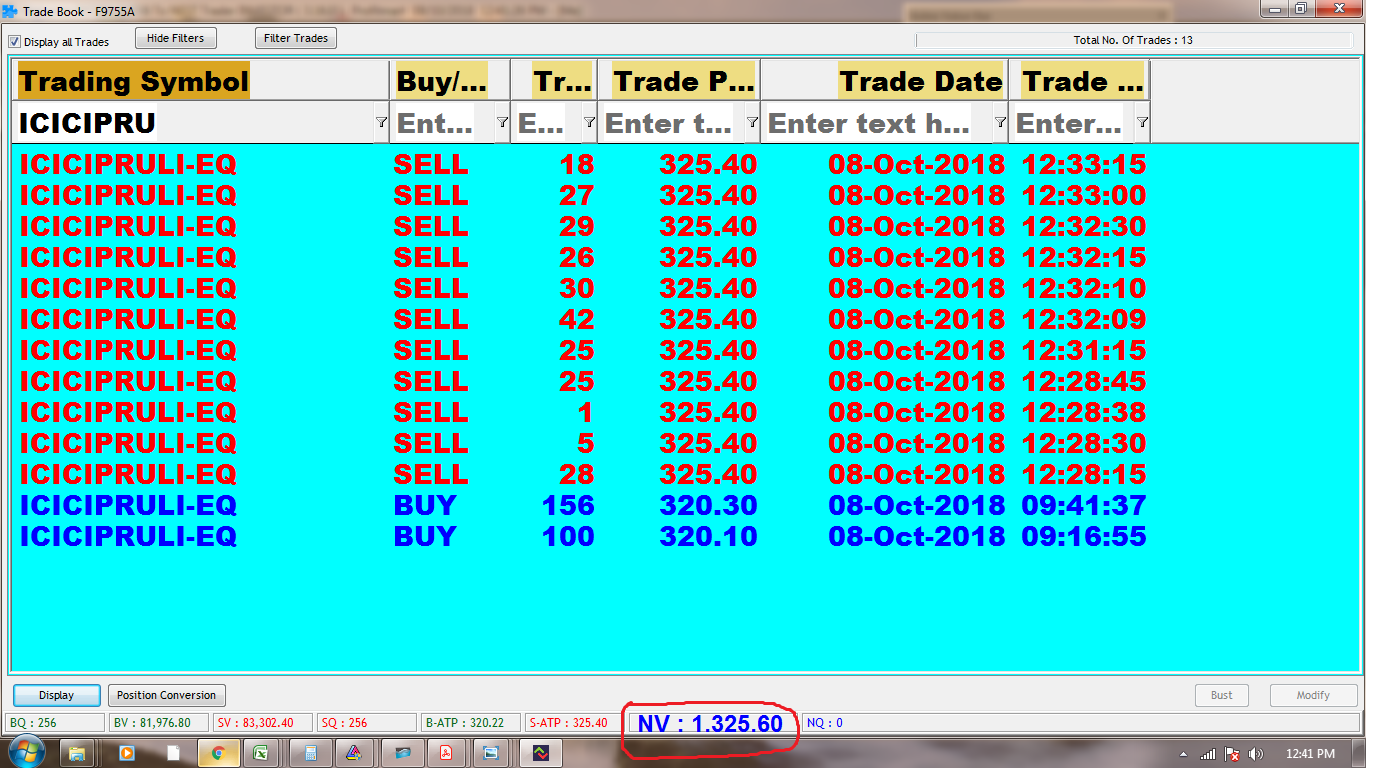This screenshot has width=1380, height=768.
Task: Open Excel from the taskbar
Action: (260, 753)
